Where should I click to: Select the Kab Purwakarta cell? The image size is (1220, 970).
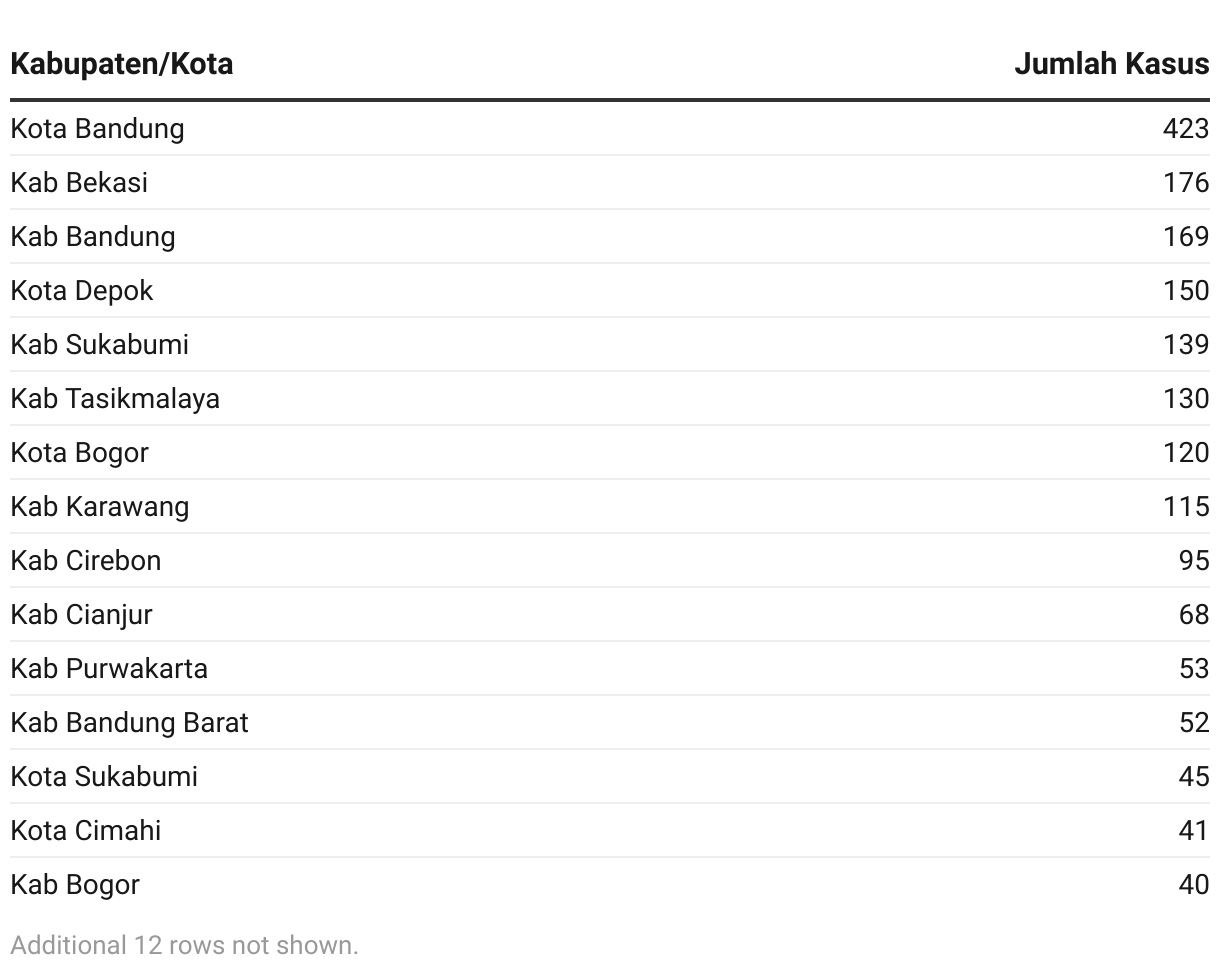[x=109, y=669]
